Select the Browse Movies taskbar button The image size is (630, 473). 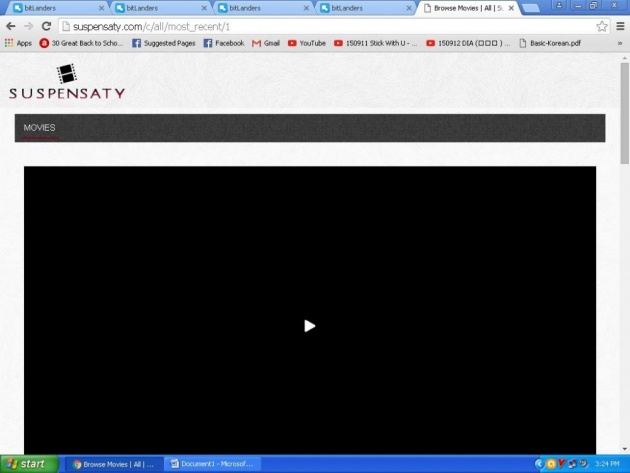coord(113,464)
